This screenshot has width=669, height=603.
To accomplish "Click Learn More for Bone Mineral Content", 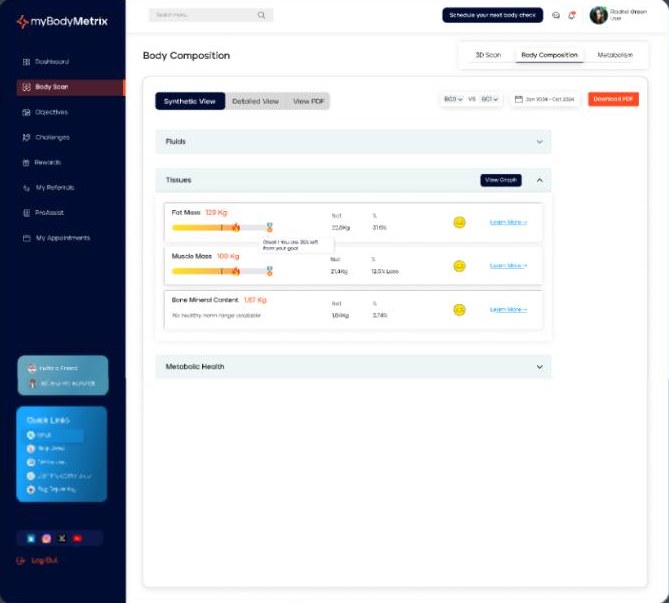I will point(508,309).
